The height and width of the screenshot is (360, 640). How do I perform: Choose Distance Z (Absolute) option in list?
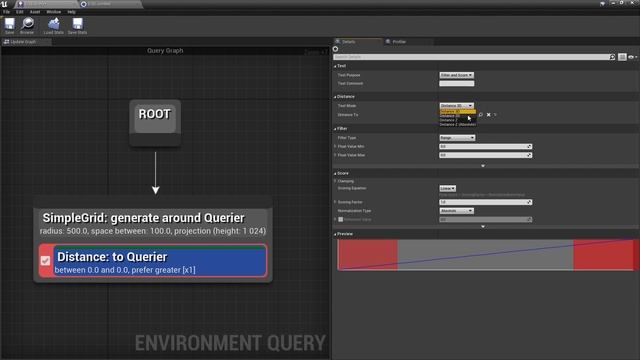457,124
